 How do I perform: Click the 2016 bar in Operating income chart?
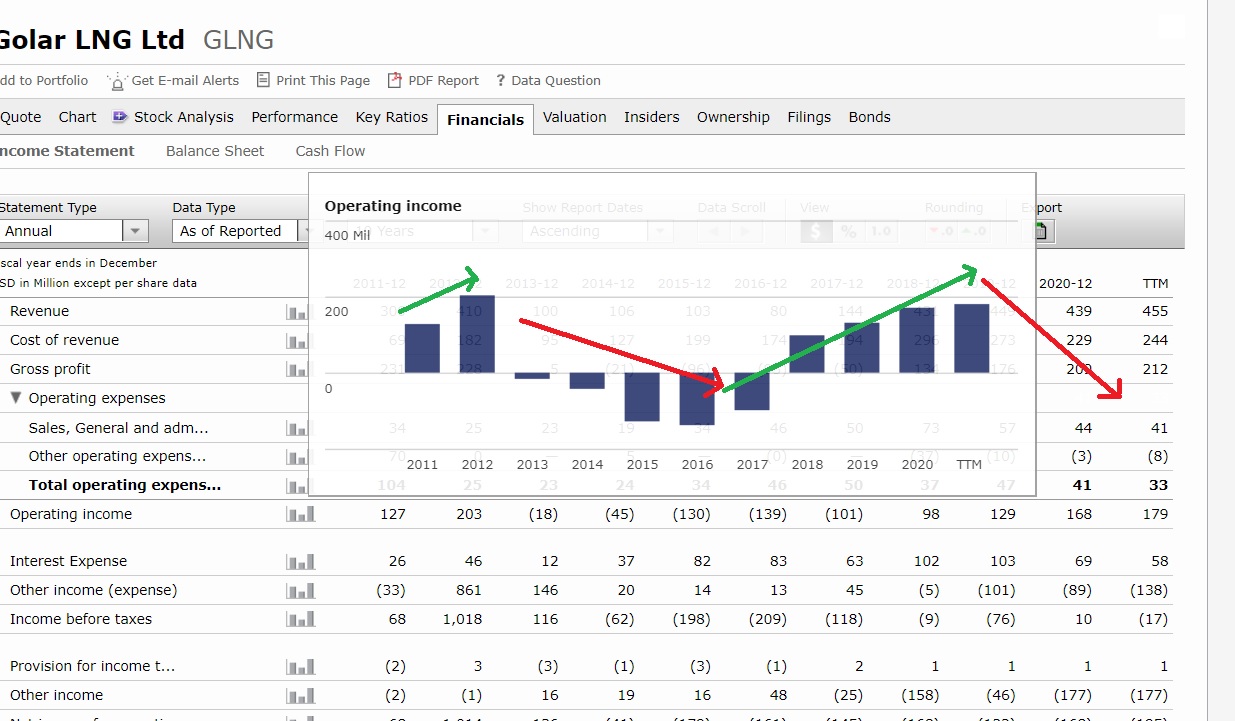(697, 399)
